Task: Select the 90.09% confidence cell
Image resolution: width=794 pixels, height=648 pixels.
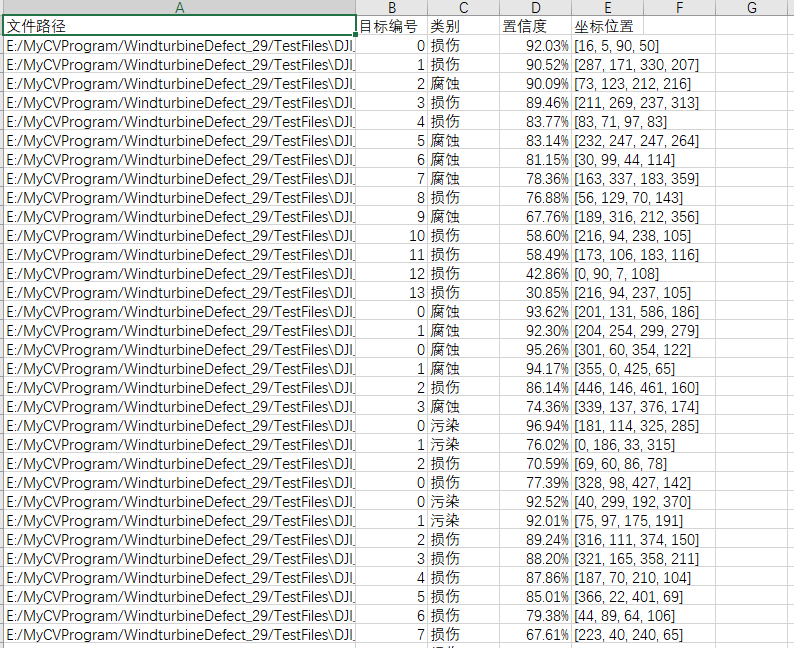Action: click(x=536, y=84)
